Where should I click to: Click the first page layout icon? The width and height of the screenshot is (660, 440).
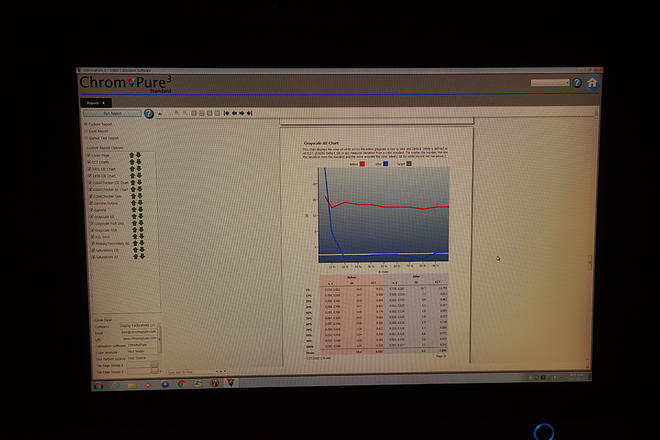tap(194, 113)
